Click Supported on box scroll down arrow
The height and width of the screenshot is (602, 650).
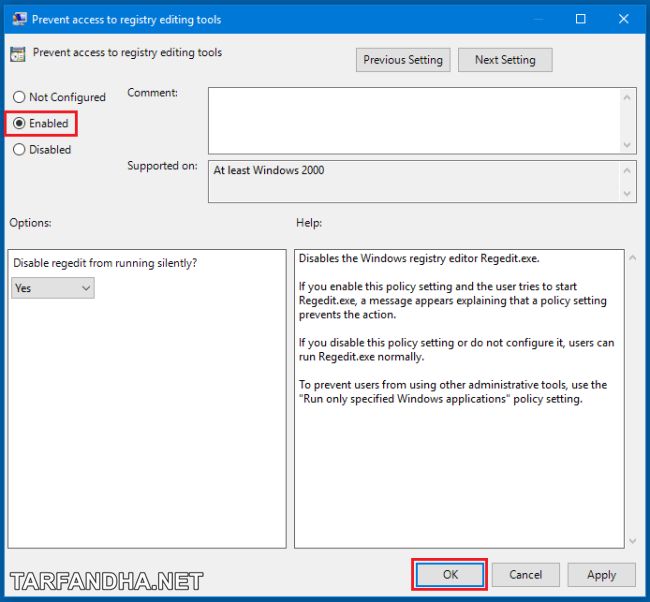(627, 193)
